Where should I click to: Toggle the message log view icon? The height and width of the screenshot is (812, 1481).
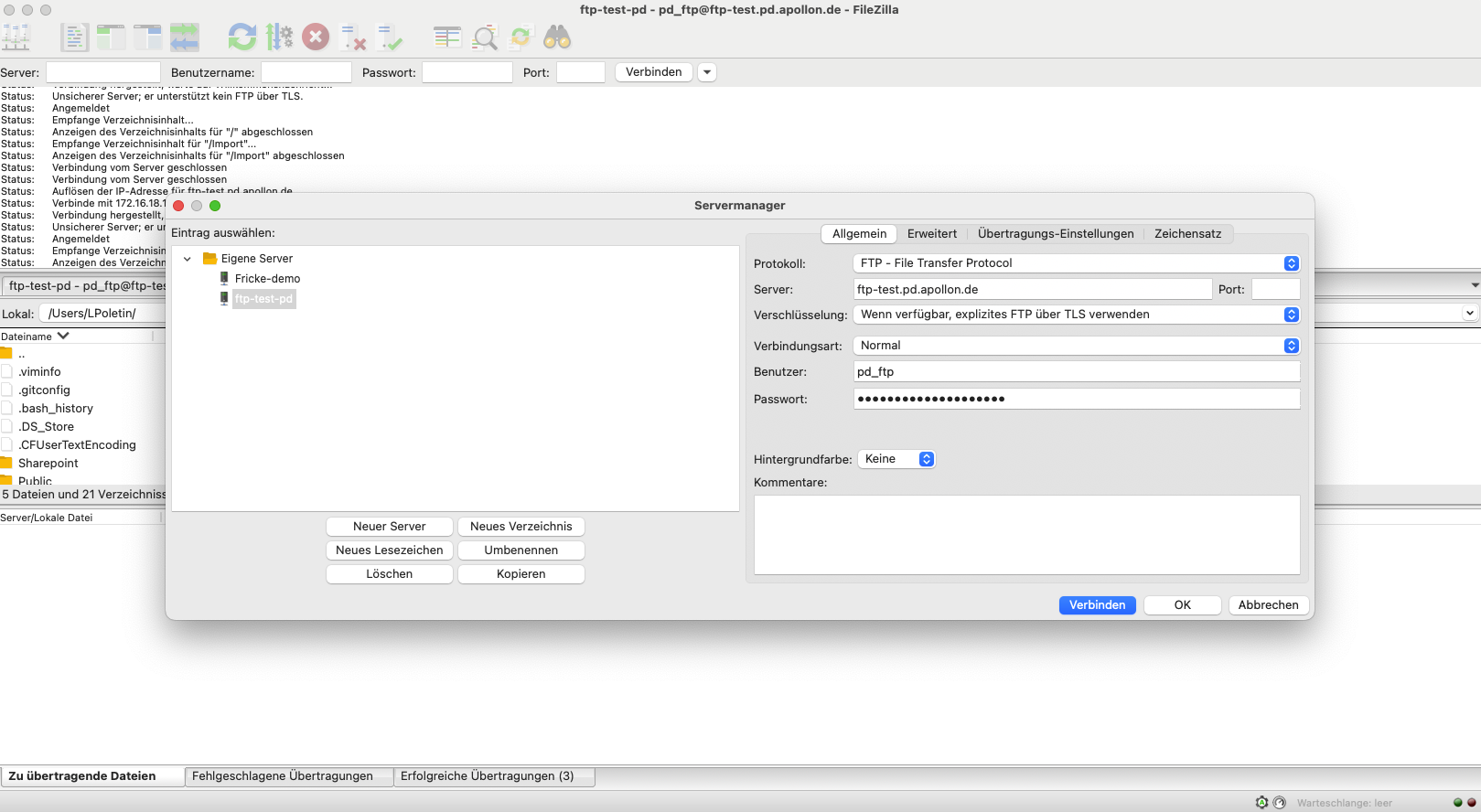pyautogui.click(x=74, y=37)
